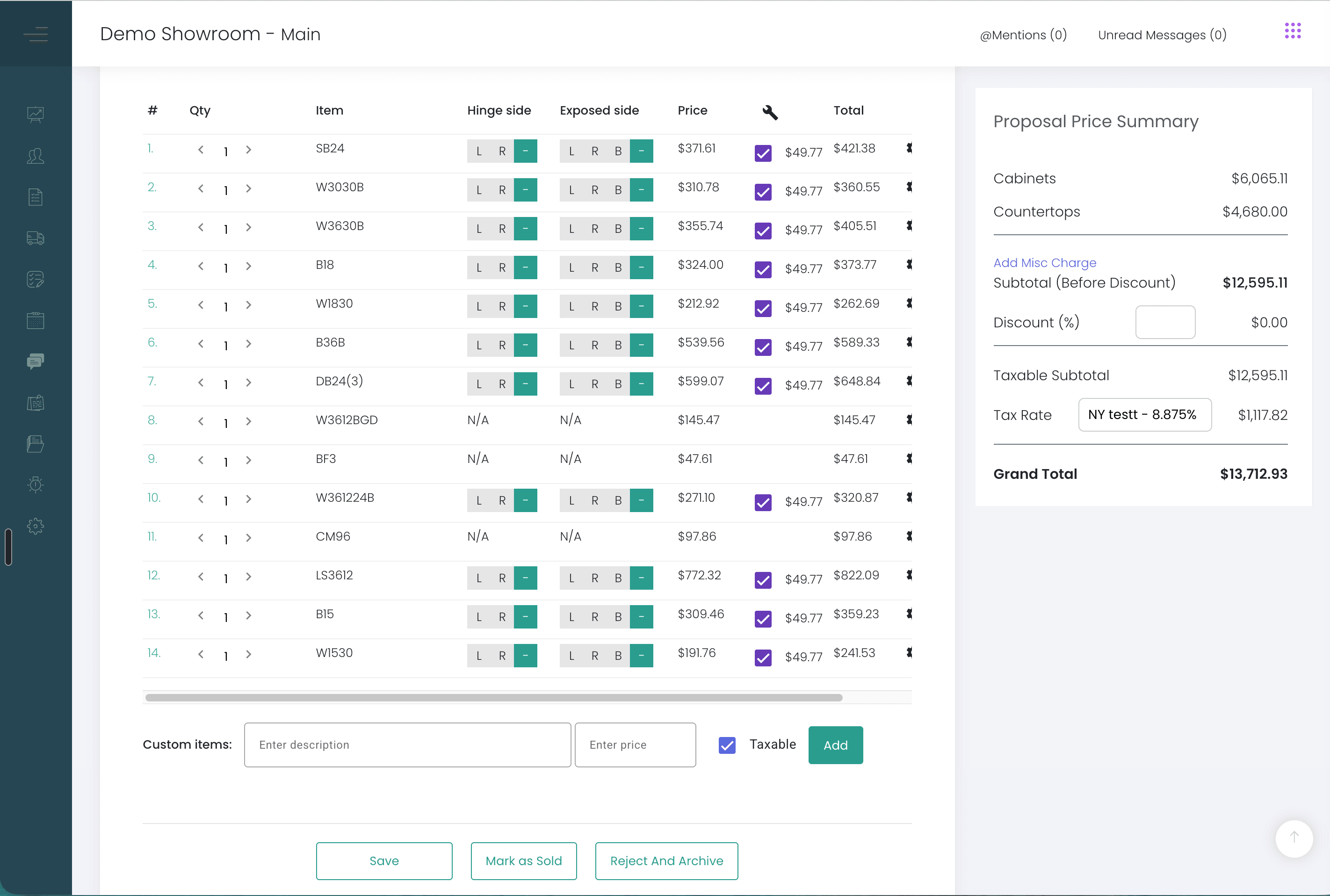Open the Tax Rate dropdown NY testt
Viewport: 1330px width, 896px height.
pos(1144,415)
